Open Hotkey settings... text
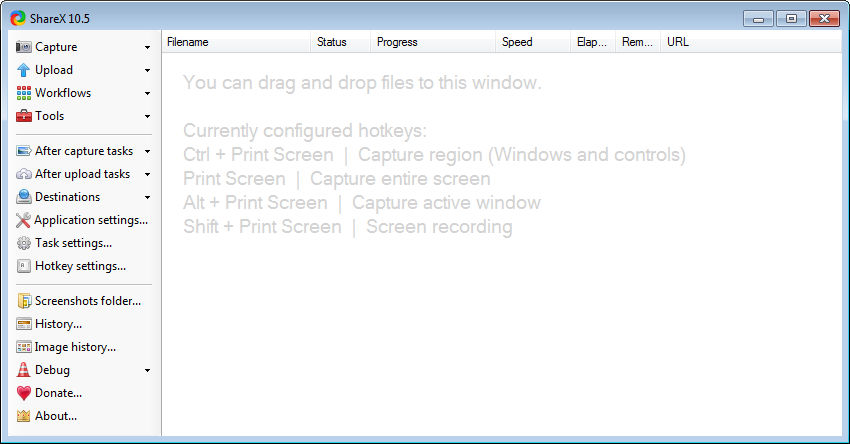Screen dimensions: 850x444 point(80,266)
